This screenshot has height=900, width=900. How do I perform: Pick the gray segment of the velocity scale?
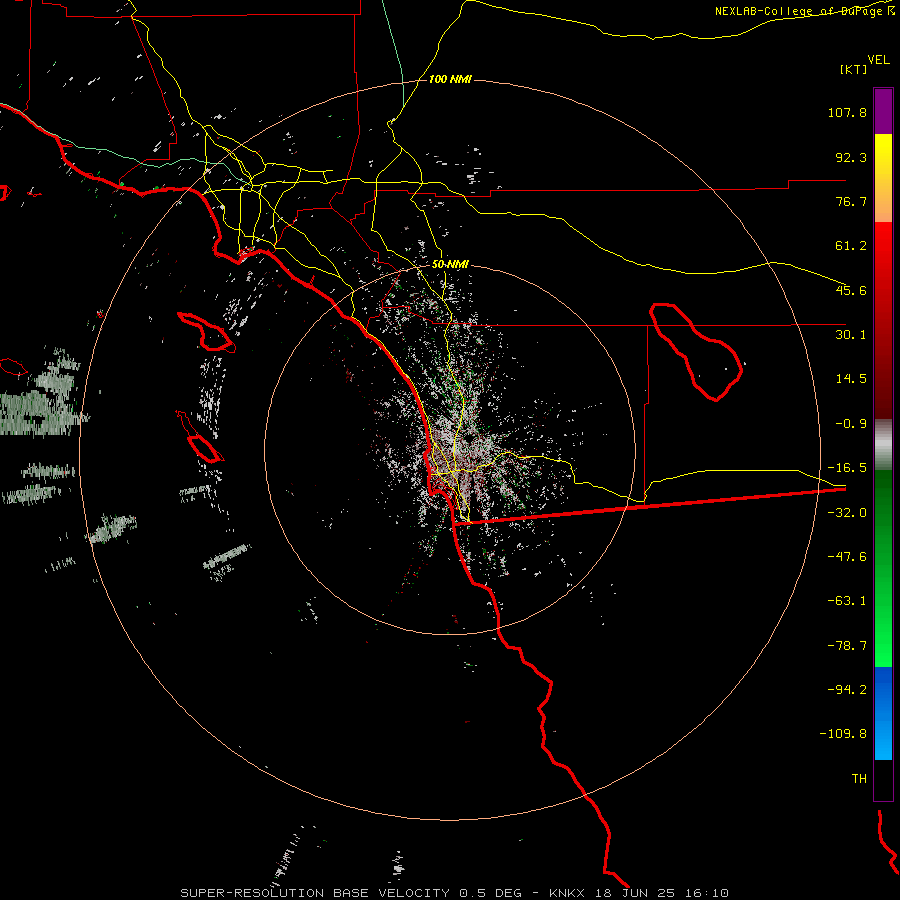coord(883,445)
